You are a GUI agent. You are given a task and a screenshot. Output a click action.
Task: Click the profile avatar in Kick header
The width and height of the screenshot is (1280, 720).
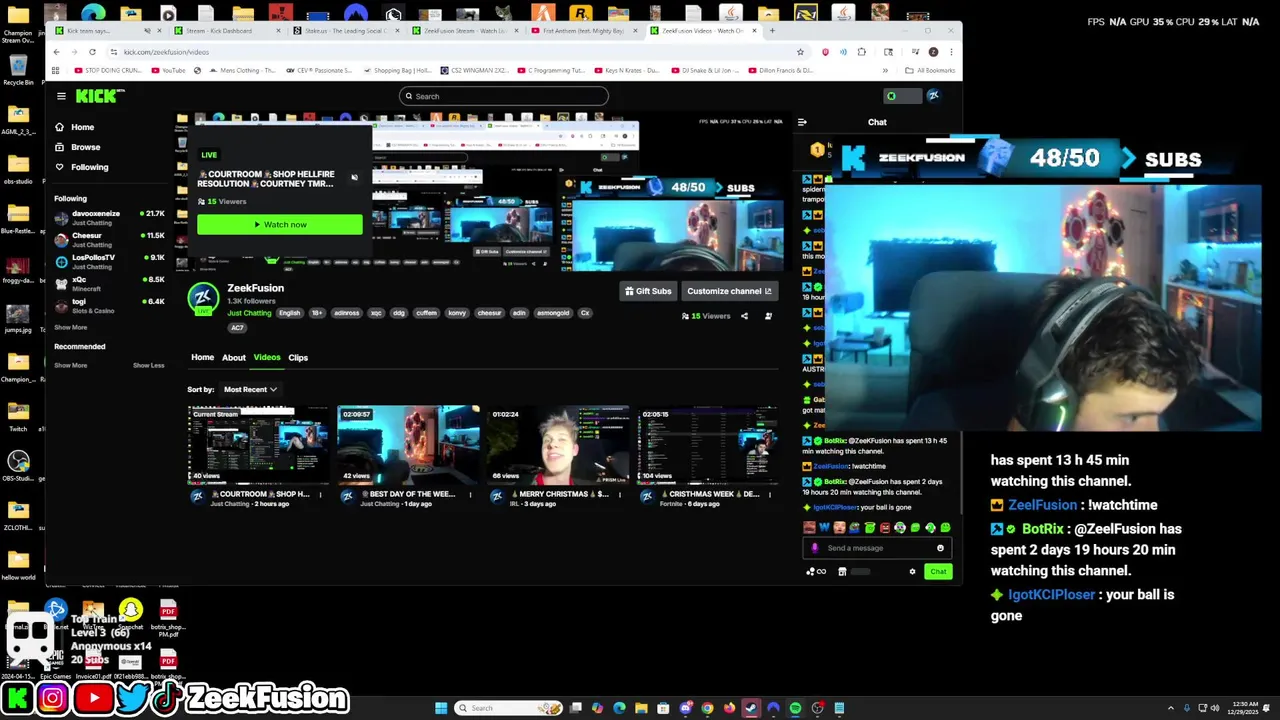point(933,96)
